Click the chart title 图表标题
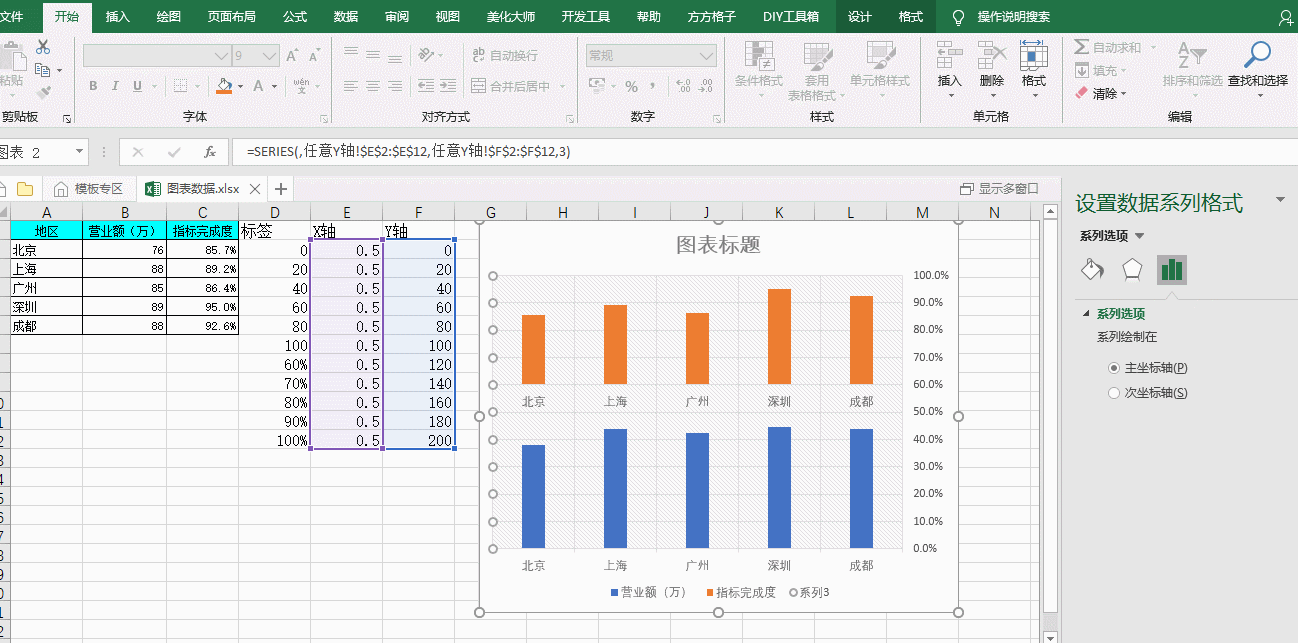The height and width of the screenshot is (643, 1298). click(718, 245)
